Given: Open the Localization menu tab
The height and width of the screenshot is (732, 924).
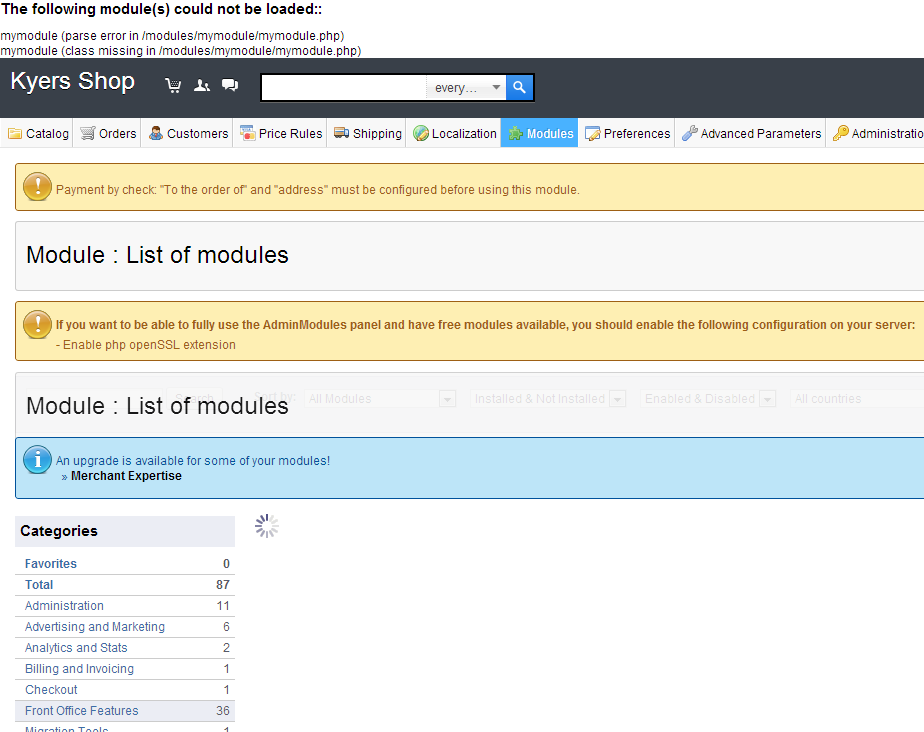Looking at the screenshot, I should click(x=454, y=133).
